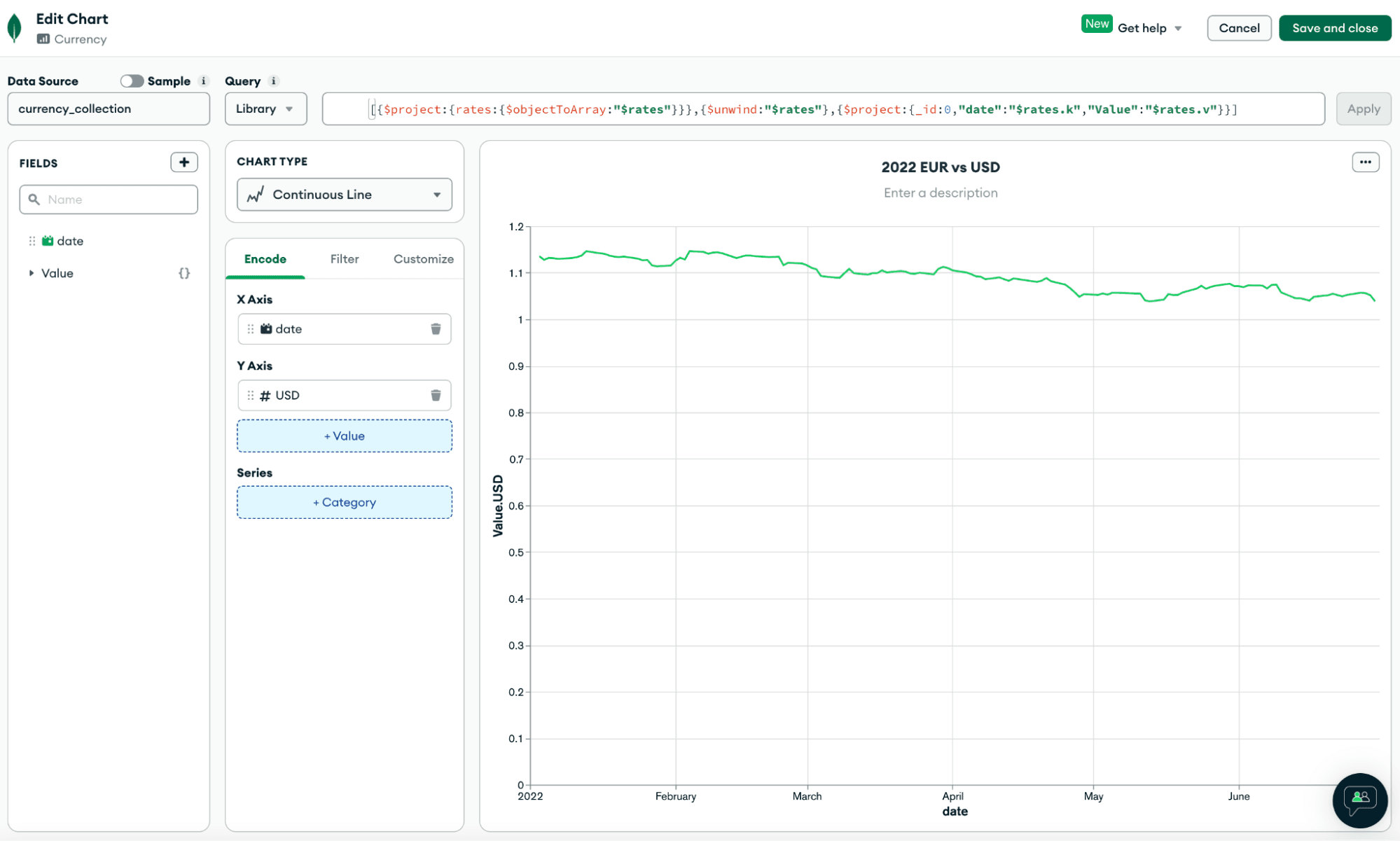Delete the date X Axis field

436,329
